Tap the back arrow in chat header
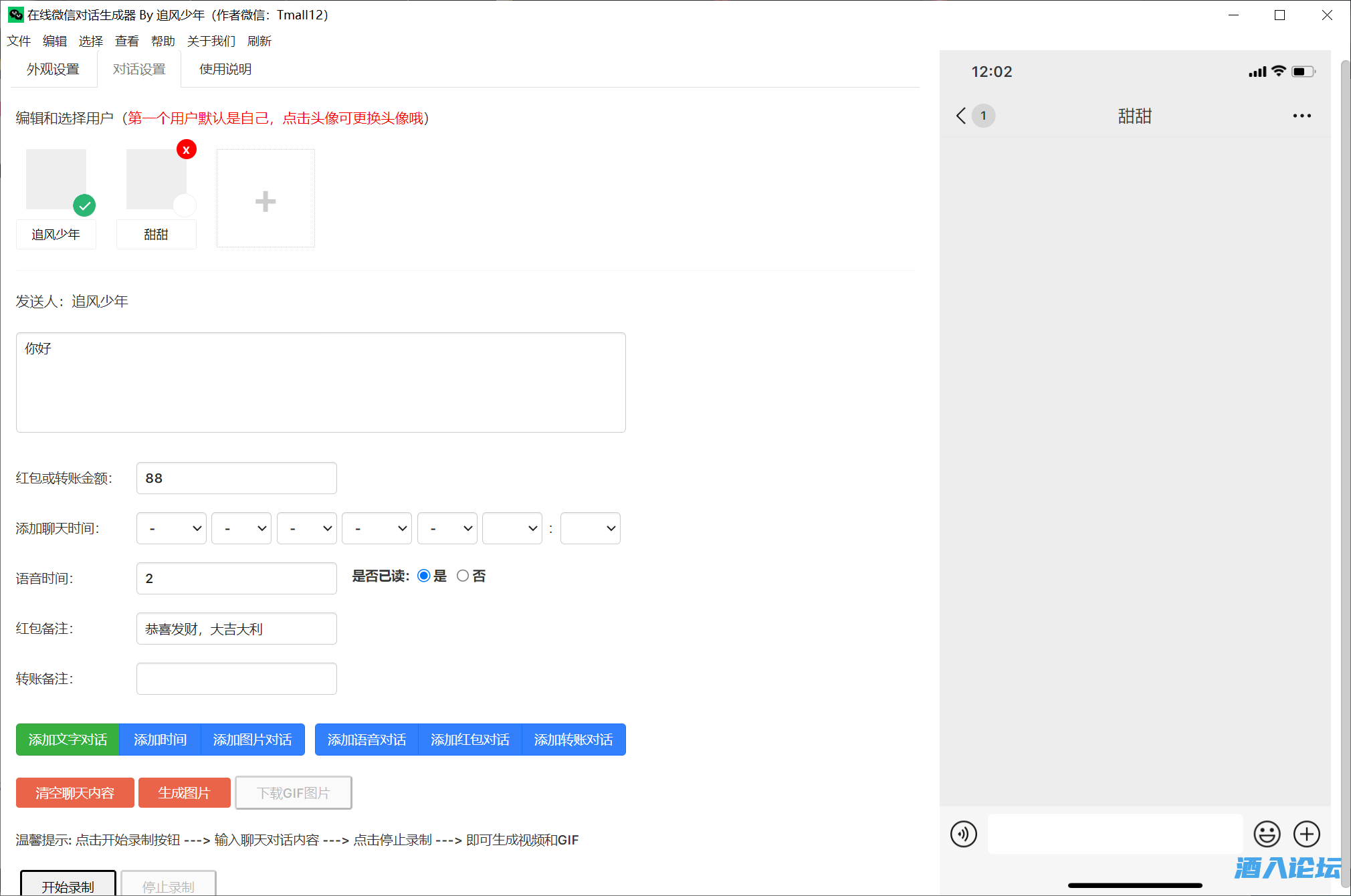Viewport: 1351px width, 896px height. [961, 116]
